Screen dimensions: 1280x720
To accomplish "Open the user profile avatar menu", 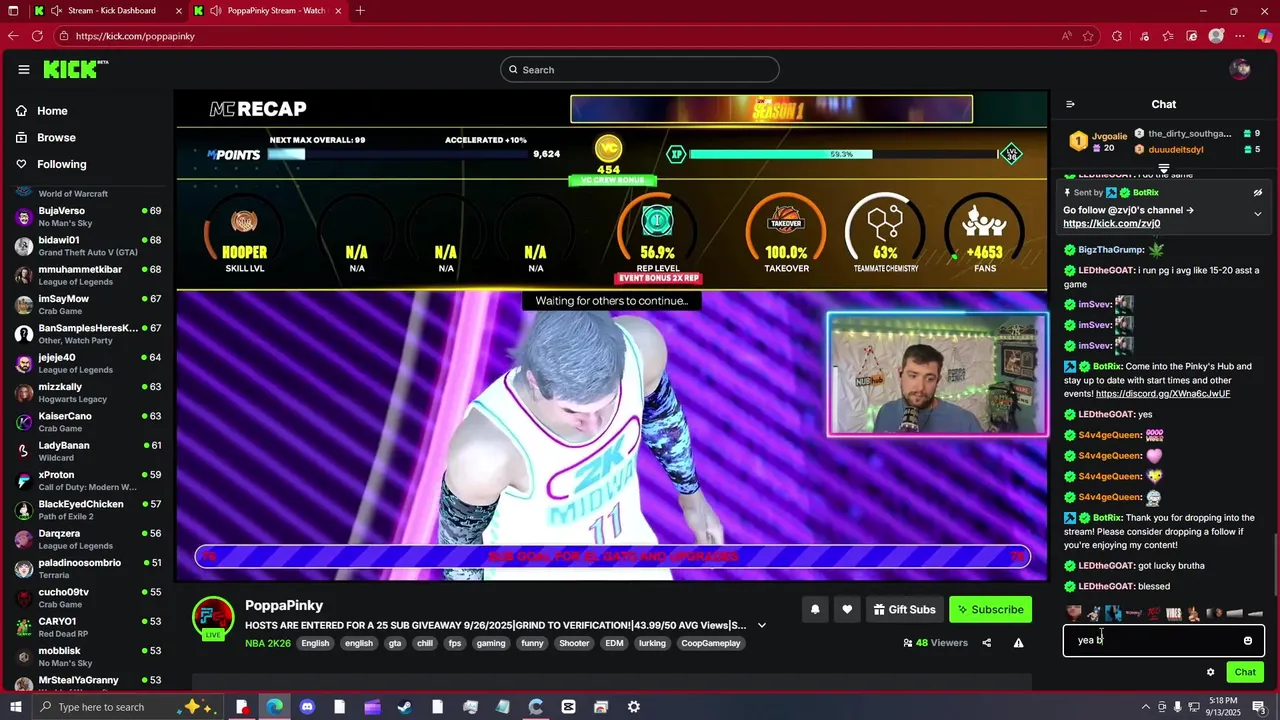I will pos(1240,69).
